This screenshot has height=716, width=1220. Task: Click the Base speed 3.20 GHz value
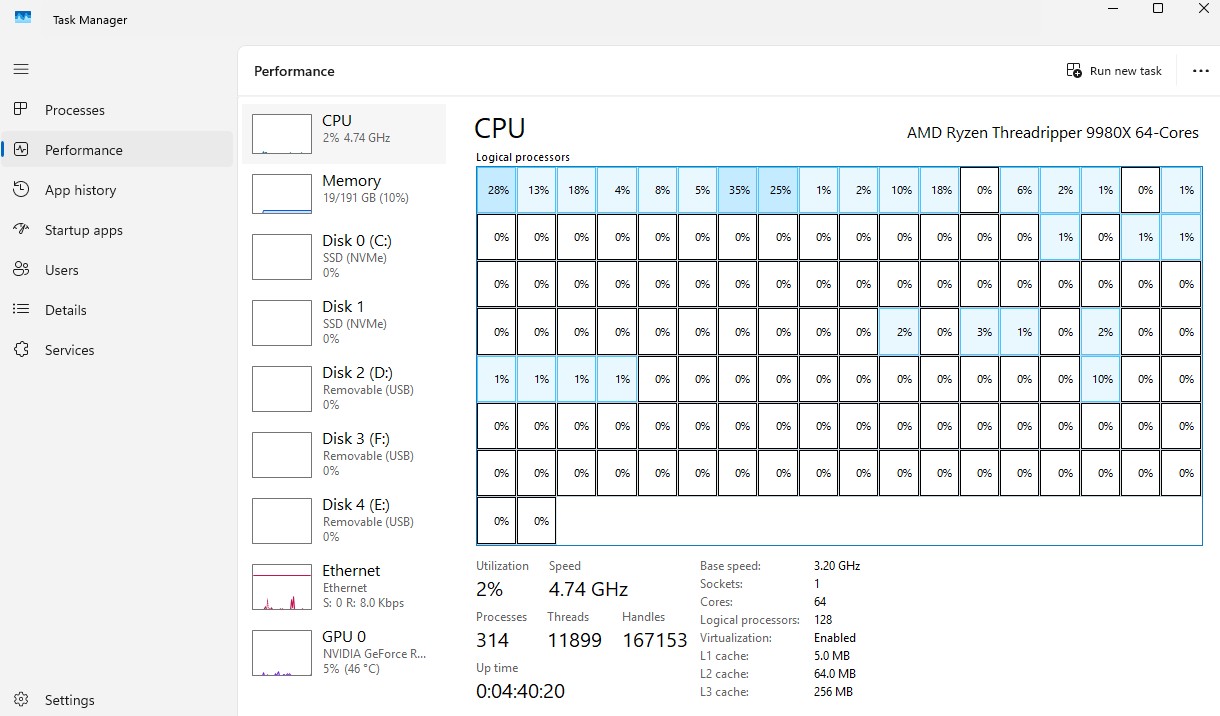(837, 566)
